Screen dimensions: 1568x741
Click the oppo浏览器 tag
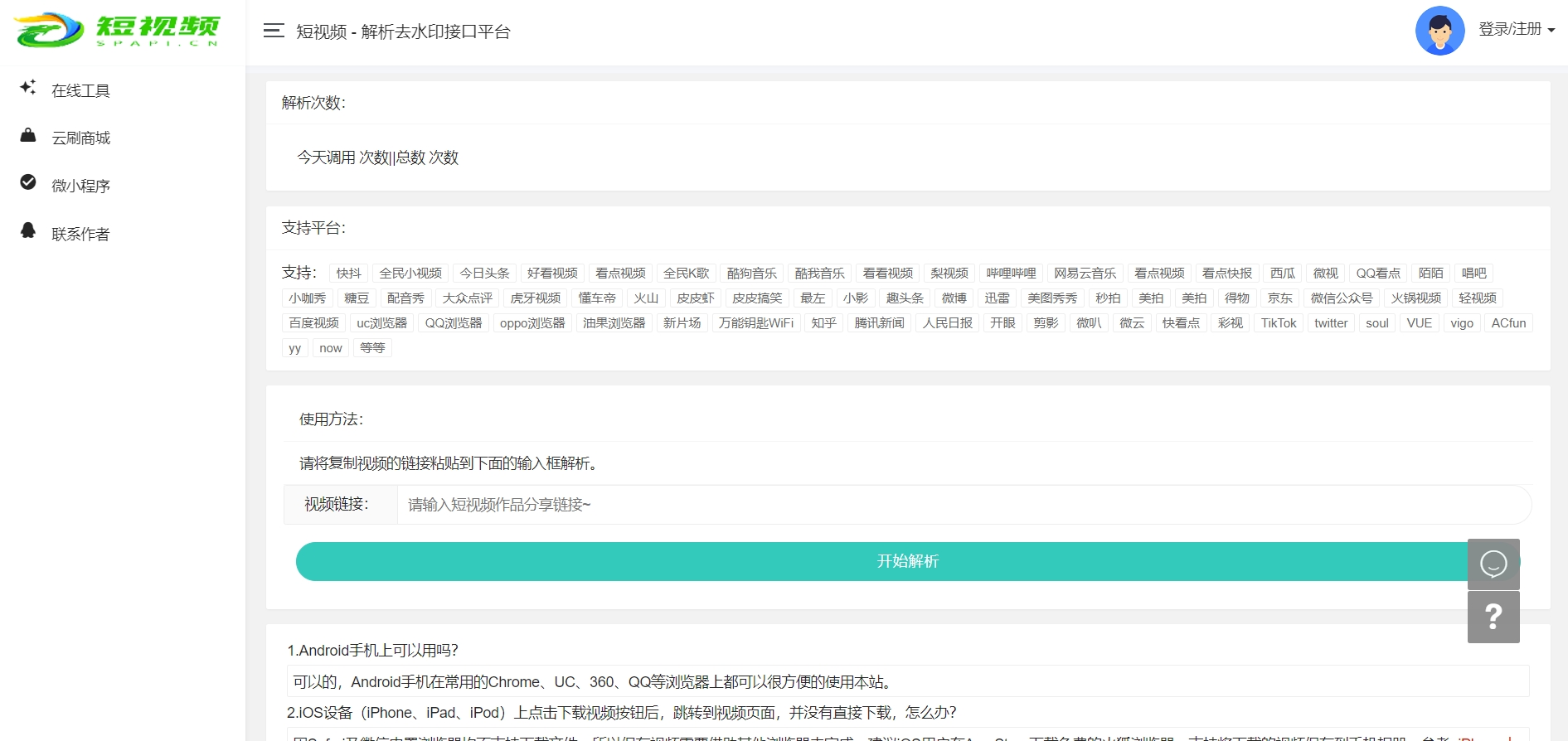coord(532,323)
